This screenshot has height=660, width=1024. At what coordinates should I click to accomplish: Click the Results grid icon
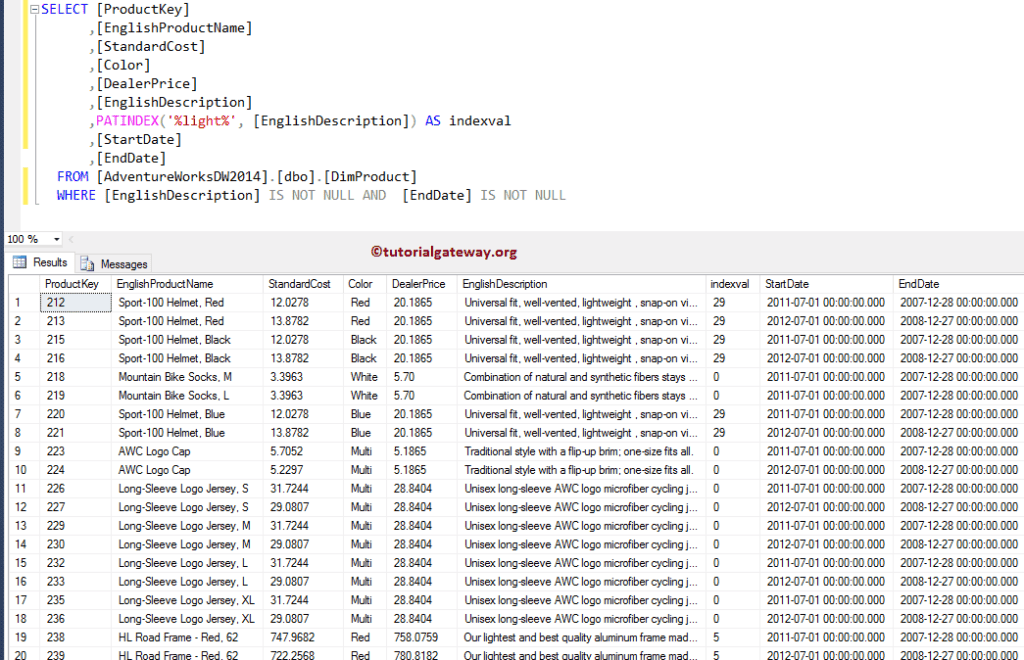point(20,262)
